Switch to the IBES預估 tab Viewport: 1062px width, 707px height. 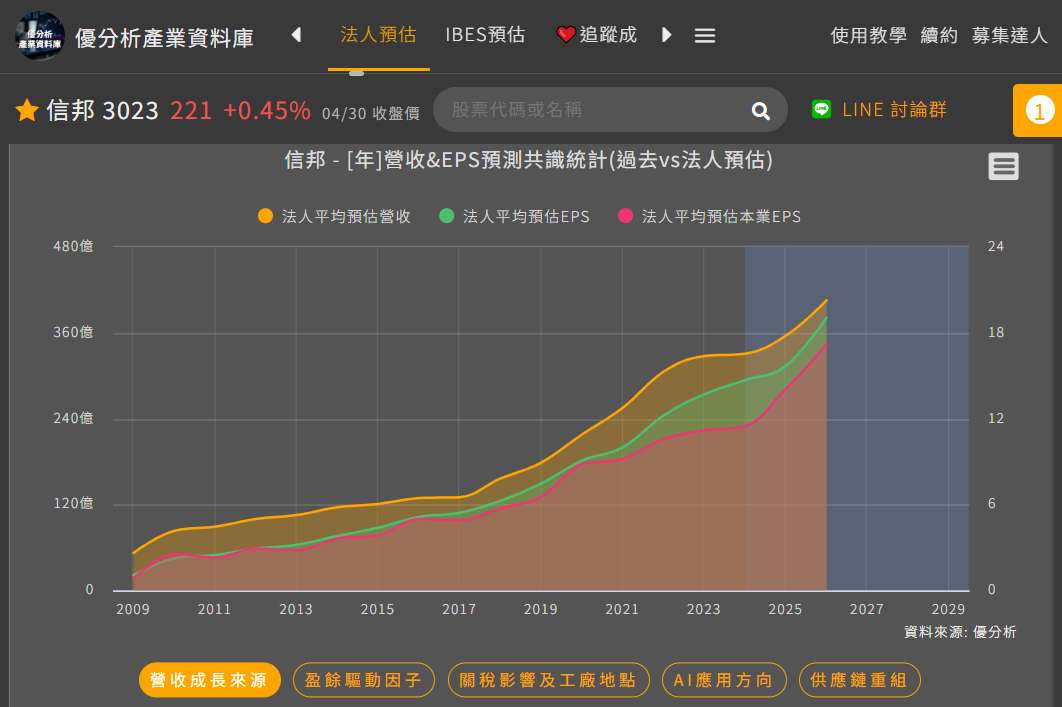click(485, 35)
